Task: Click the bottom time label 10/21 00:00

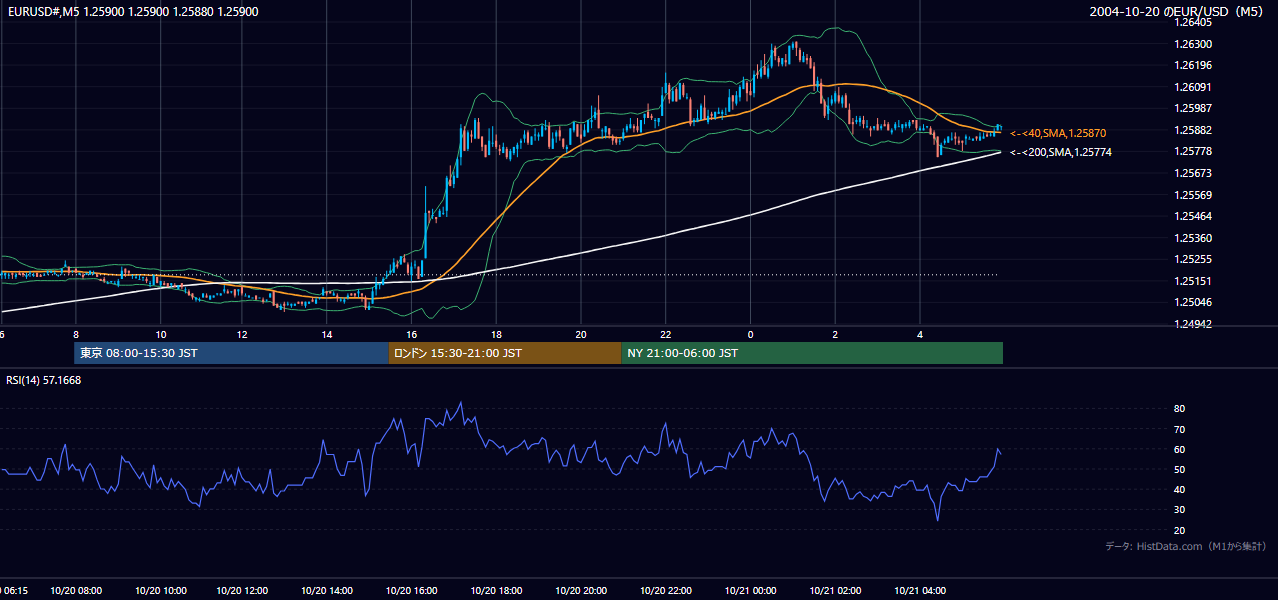Action: click(750, 591)
